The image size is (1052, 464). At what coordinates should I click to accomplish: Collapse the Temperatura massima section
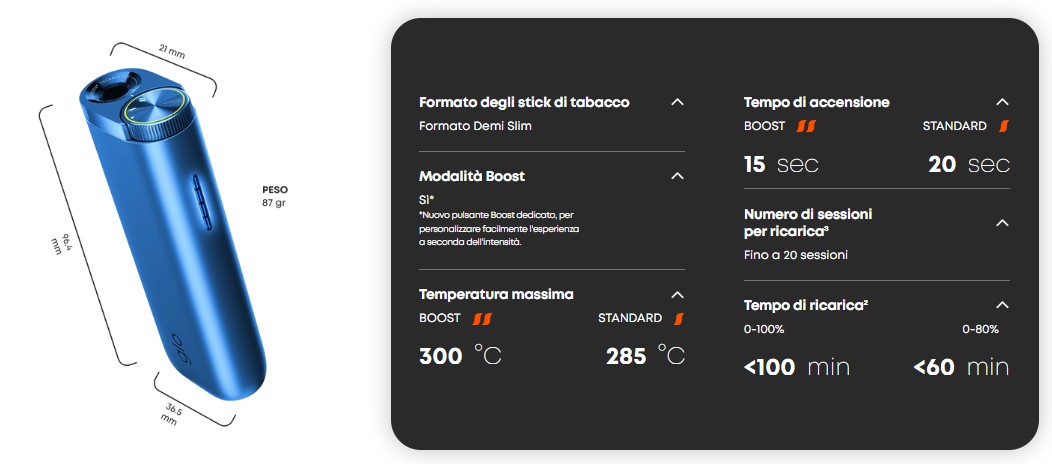[678, 294]
